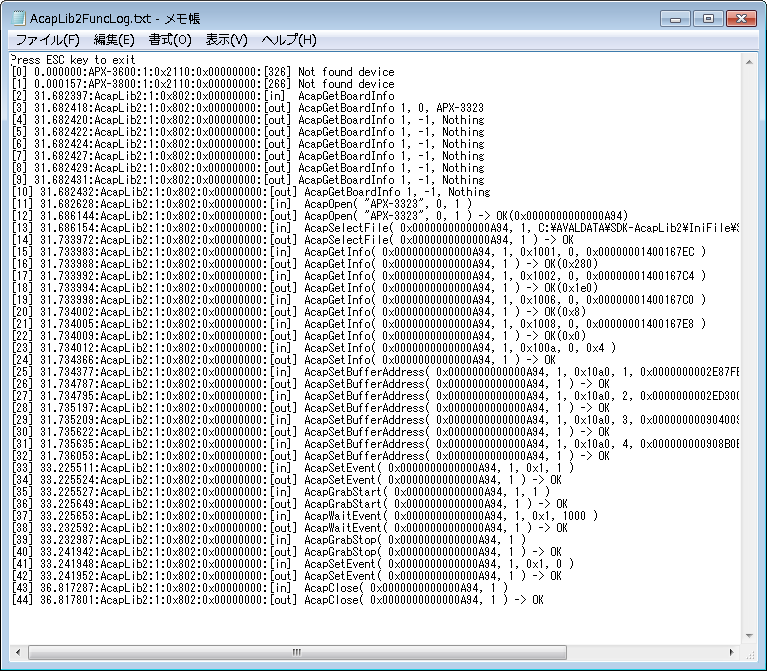This screenshot has height=671, width=767.
Task: Click 'AcapOpen(' on line [11]
Action: (331, 204)
